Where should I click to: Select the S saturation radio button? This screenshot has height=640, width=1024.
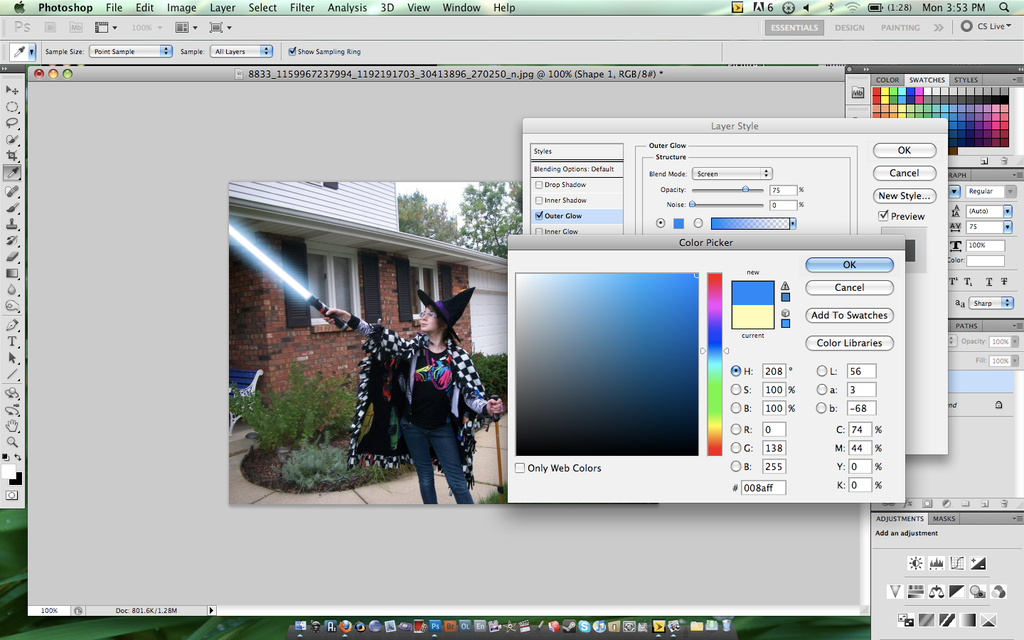coord(737,390)
